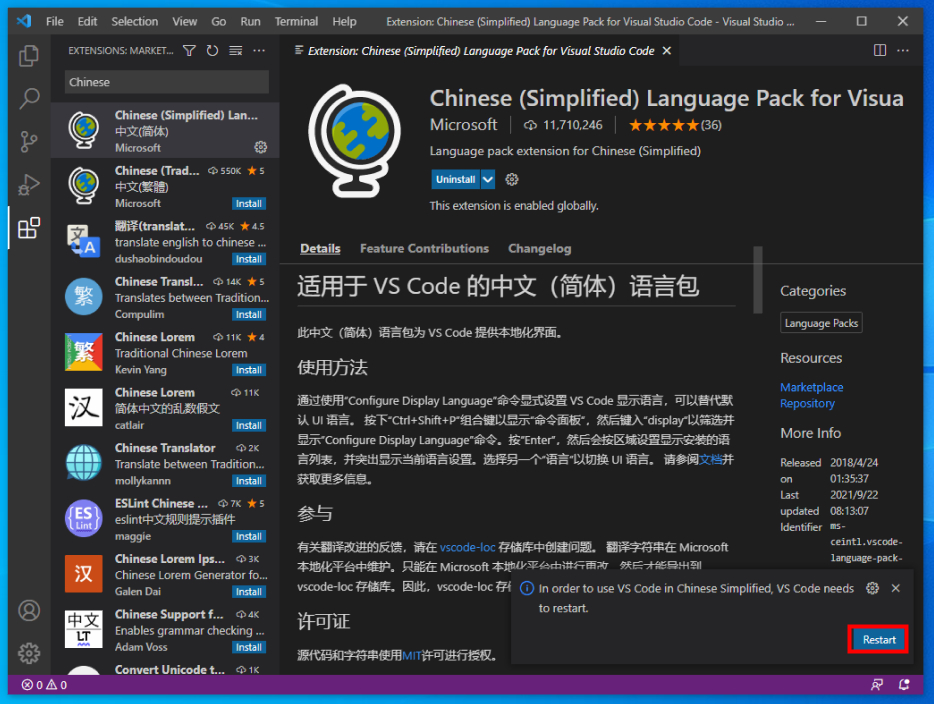
Task: Switch to the Changelog tab
Action: [540, 248]
